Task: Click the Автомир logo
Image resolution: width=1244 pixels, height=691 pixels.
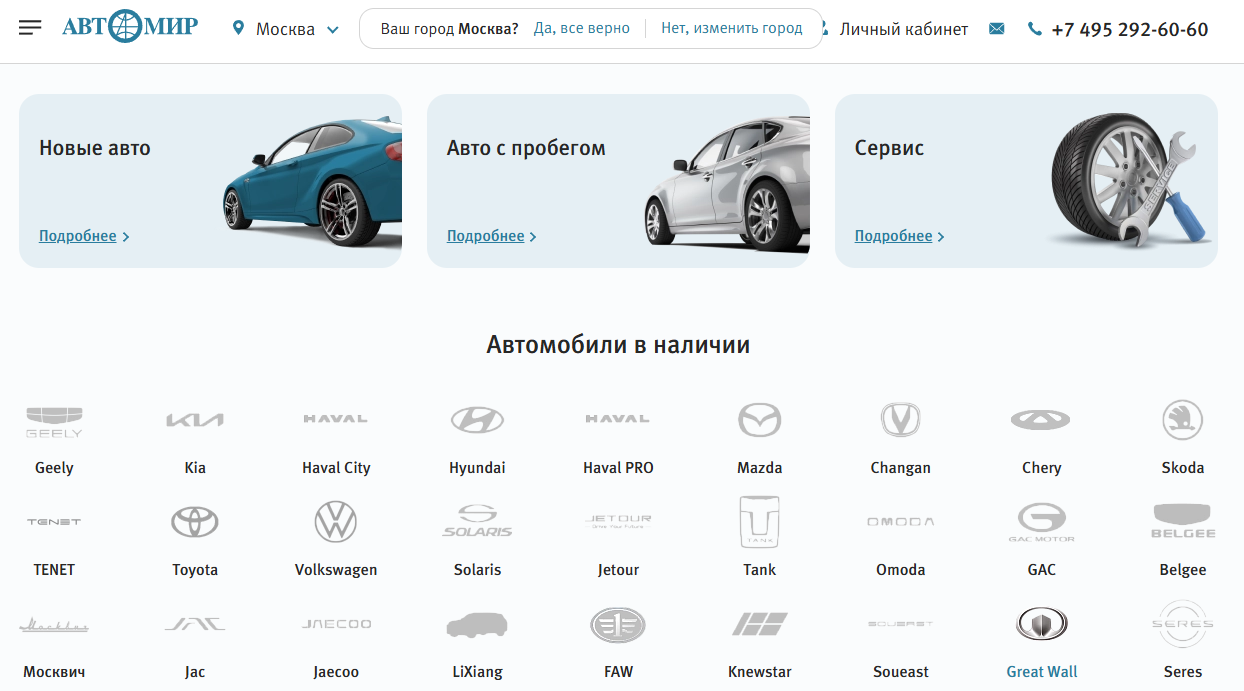Action: (x=129, y=28)
